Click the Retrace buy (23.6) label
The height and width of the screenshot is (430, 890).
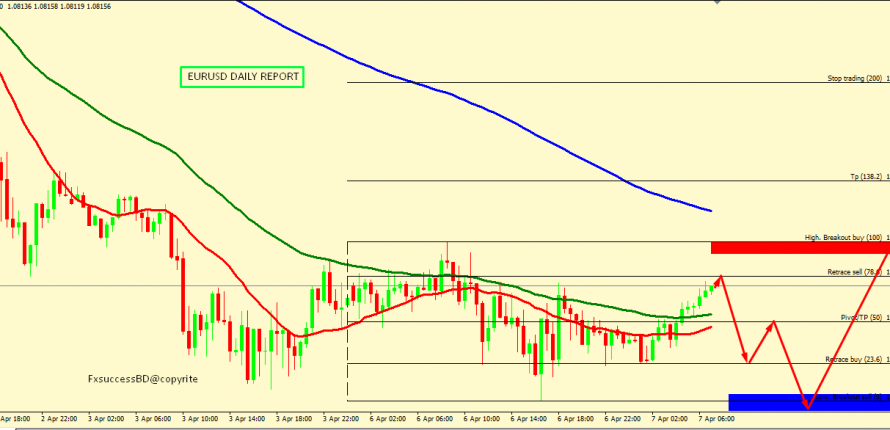853,359
